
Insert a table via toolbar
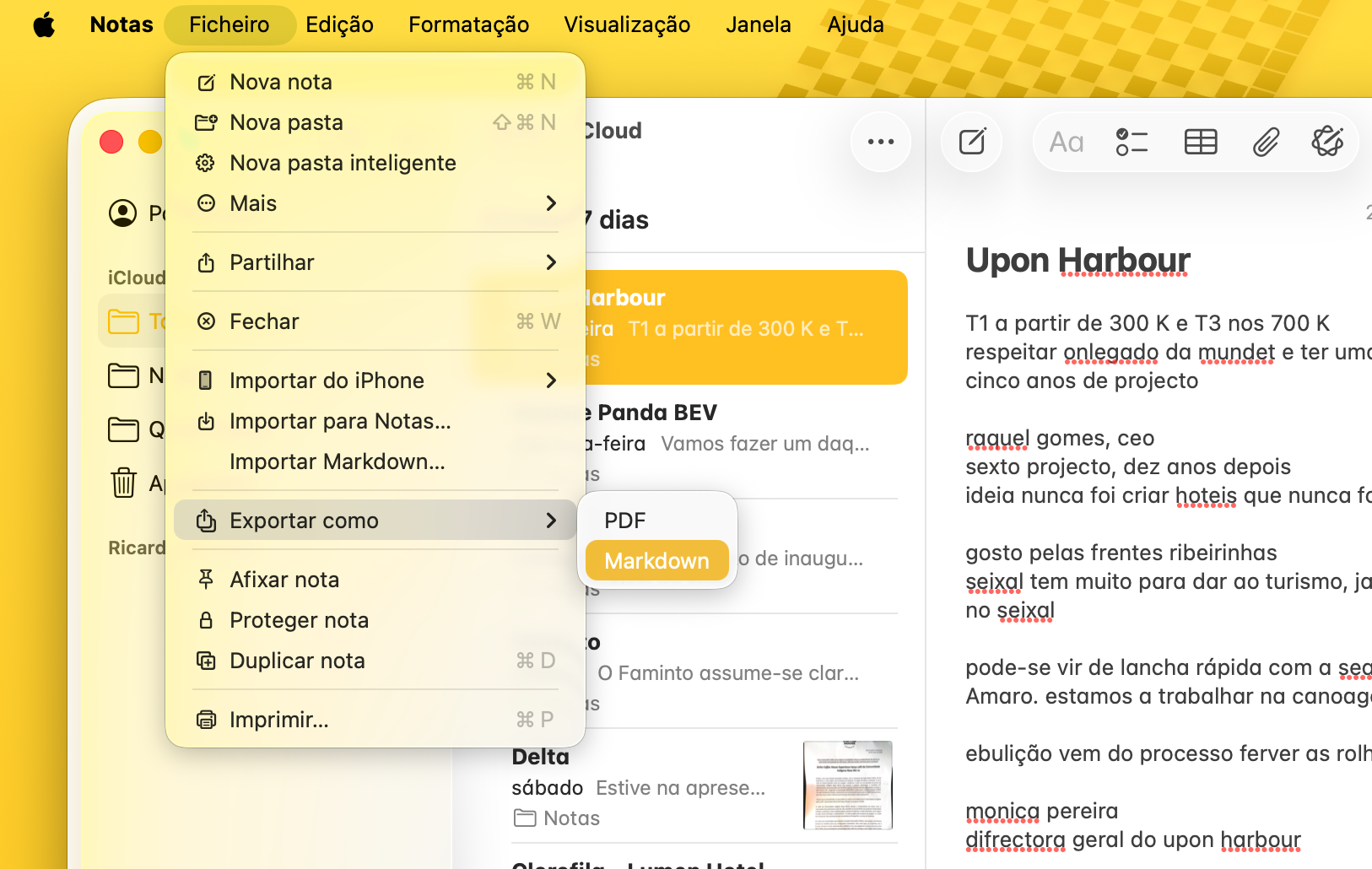point(1201,143)
